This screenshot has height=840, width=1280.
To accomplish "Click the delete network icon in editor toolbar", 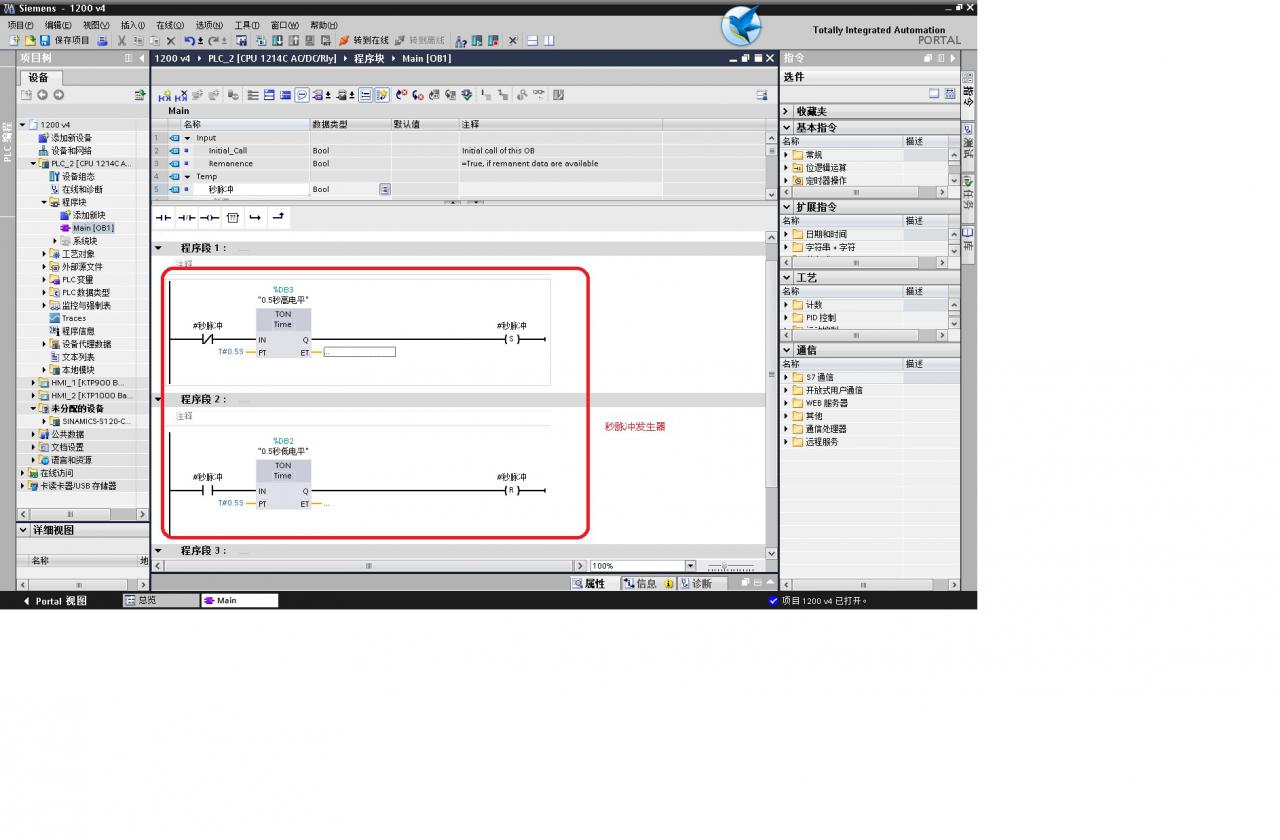I will 181,95.
